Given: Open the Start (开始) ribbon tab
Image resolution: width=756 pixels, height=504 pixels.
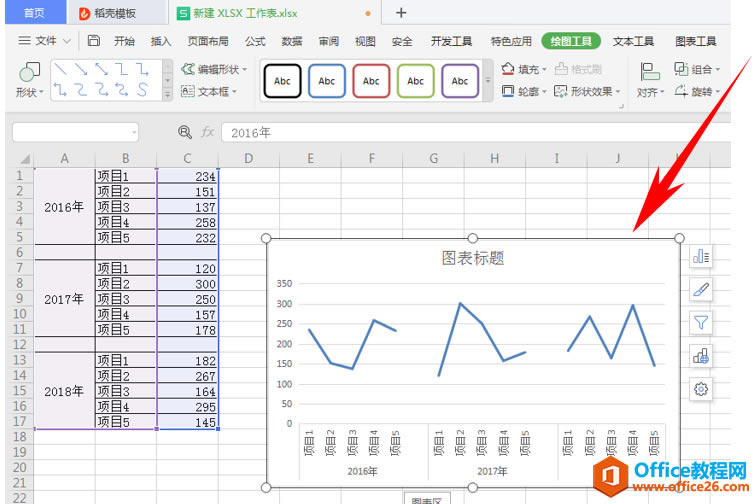Looking at the screenshot, I should [x=124, y=41].
